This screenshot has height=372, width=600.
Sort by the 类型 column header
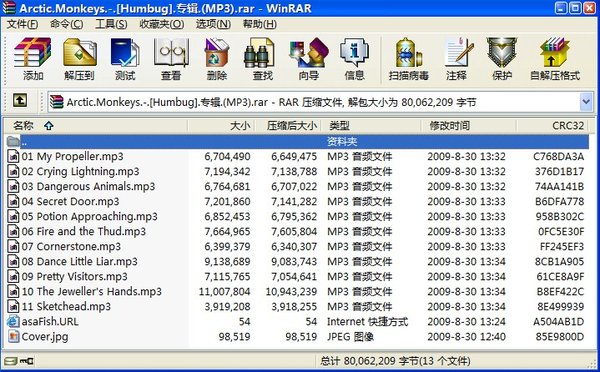pyautogui.click(x=370, y=126)
